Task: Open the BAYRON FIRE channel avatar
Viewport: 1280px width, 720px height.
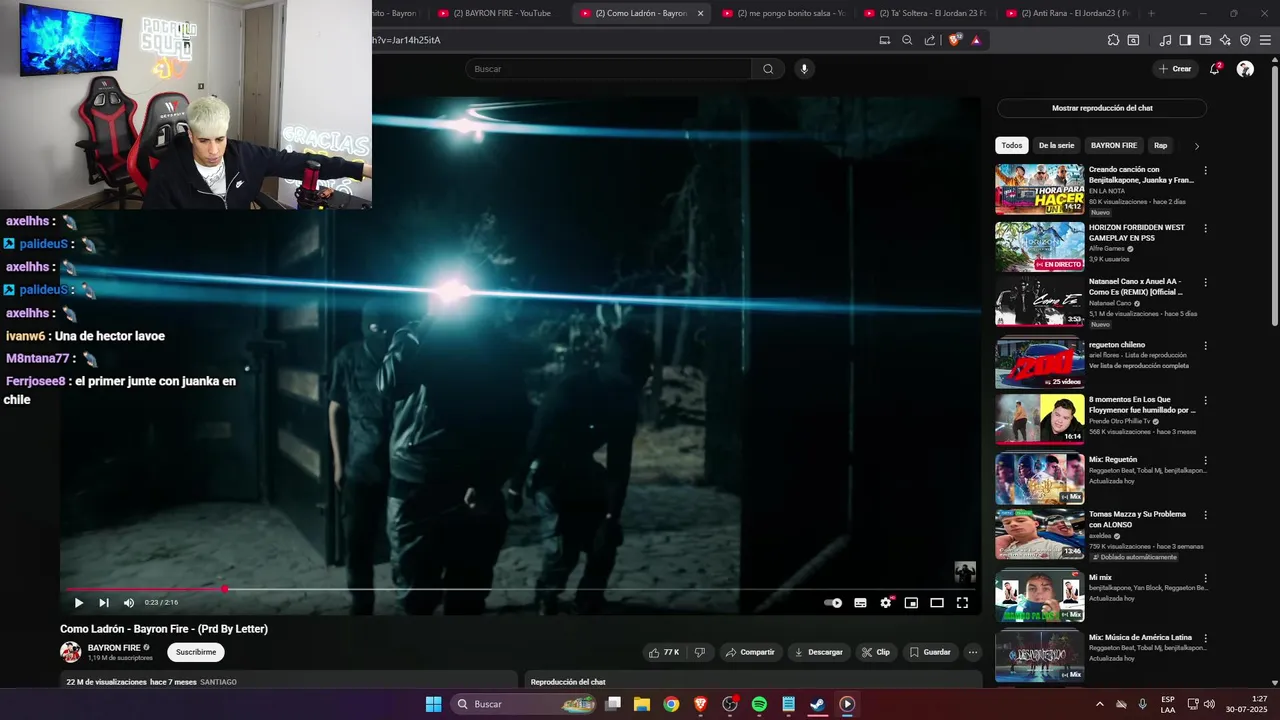Action: 71,652
